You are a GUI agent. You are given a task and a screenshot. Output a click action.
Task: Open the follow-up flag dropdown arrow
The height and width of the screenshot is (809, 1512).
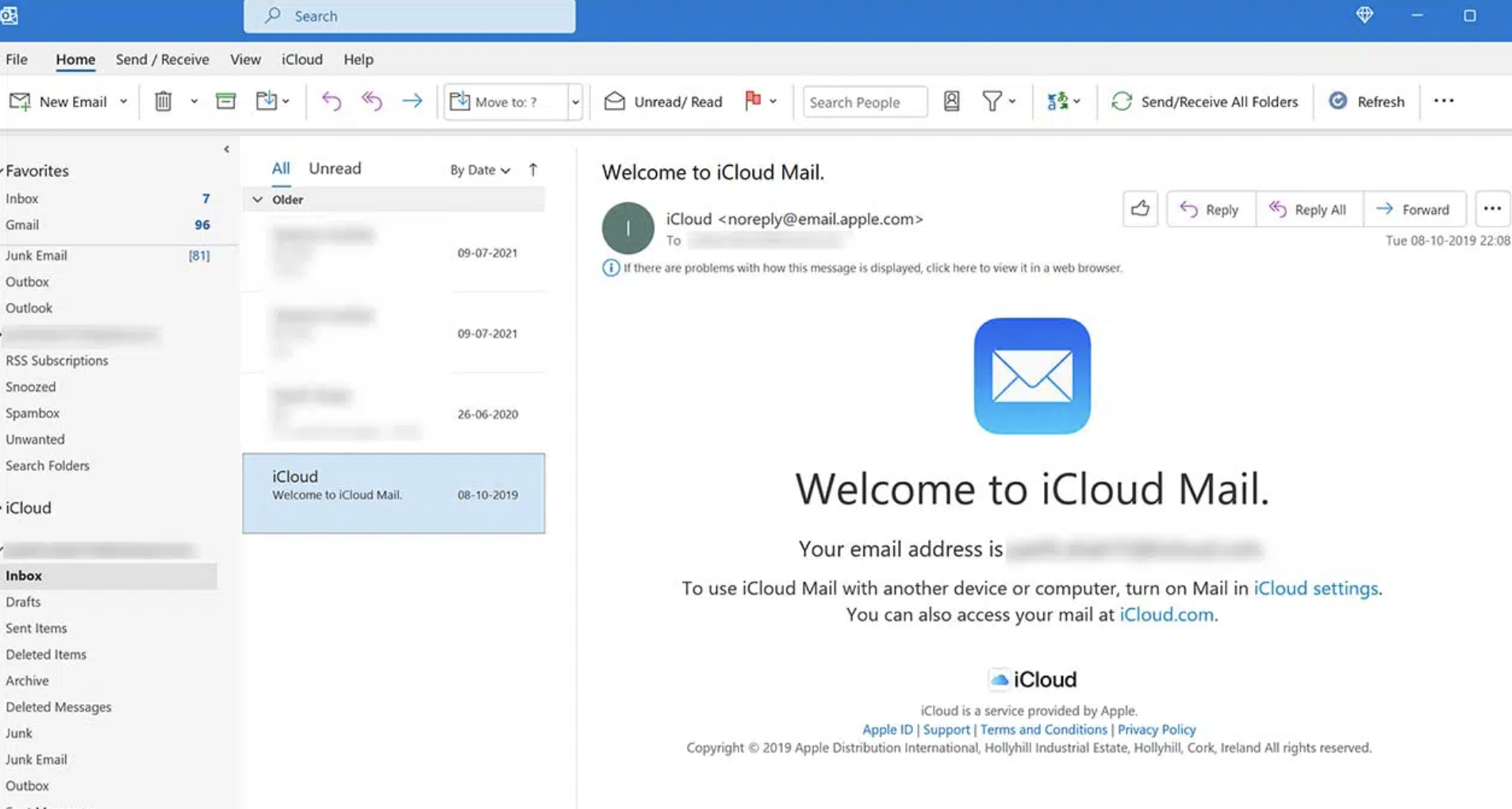point(773,102)
